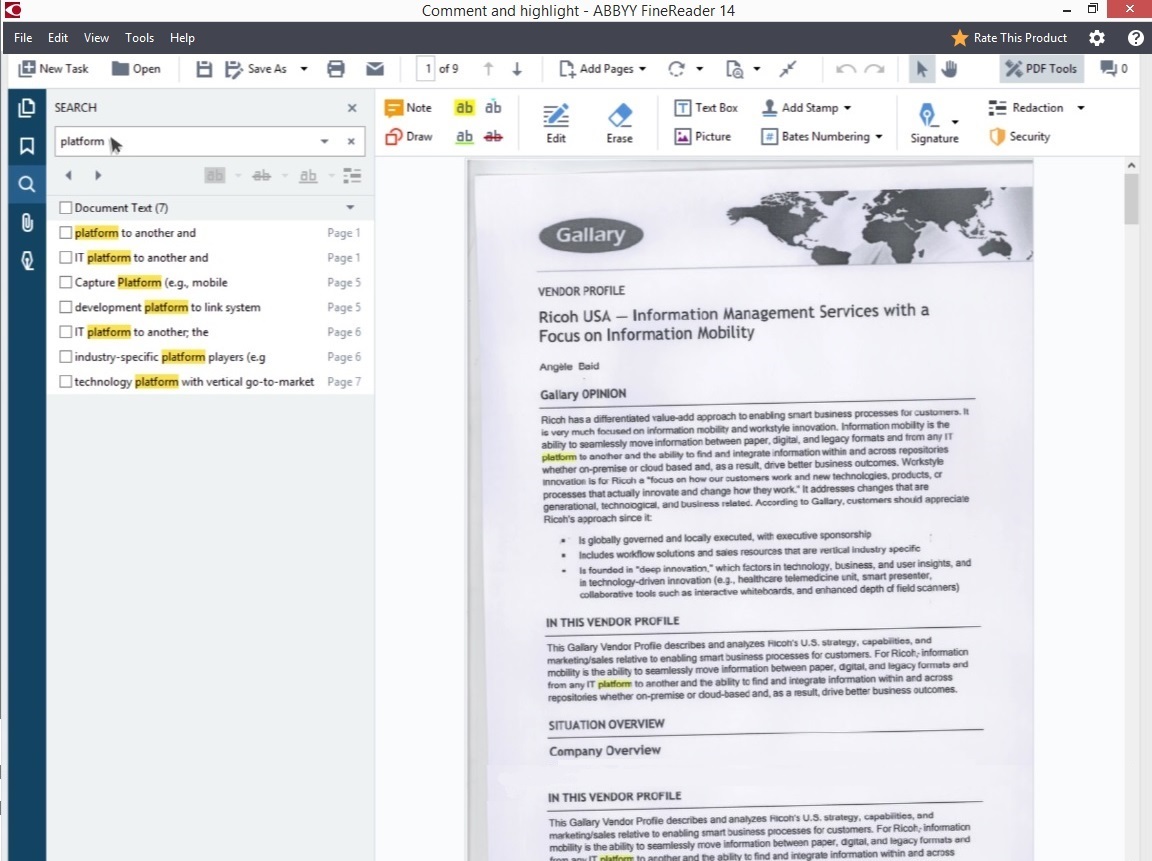Open the Help question mark
The image size is (1152, 861).
pos(1135,38)
